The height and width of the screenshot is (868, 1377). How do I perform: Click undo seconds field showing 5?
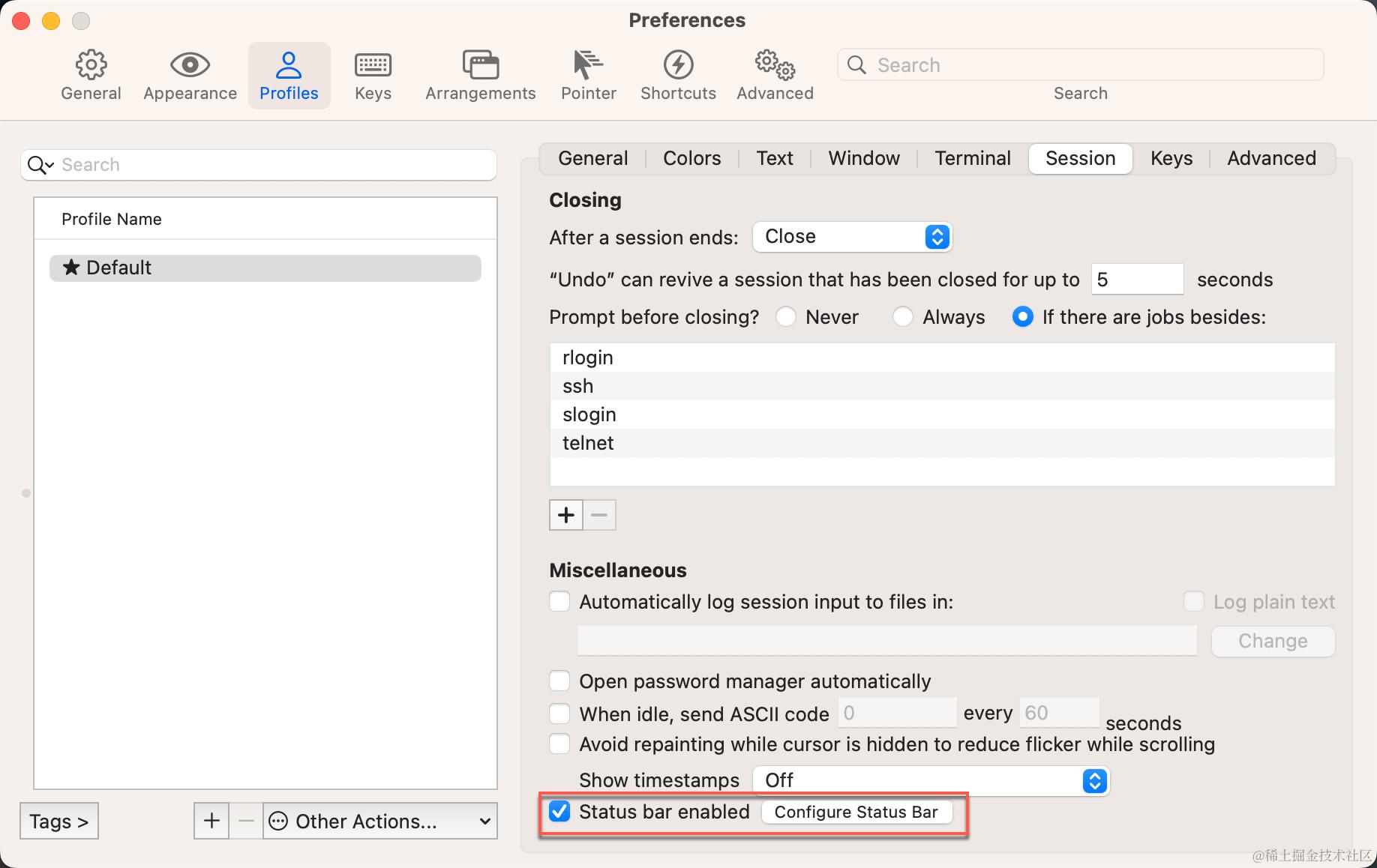tap(1137, 279)
